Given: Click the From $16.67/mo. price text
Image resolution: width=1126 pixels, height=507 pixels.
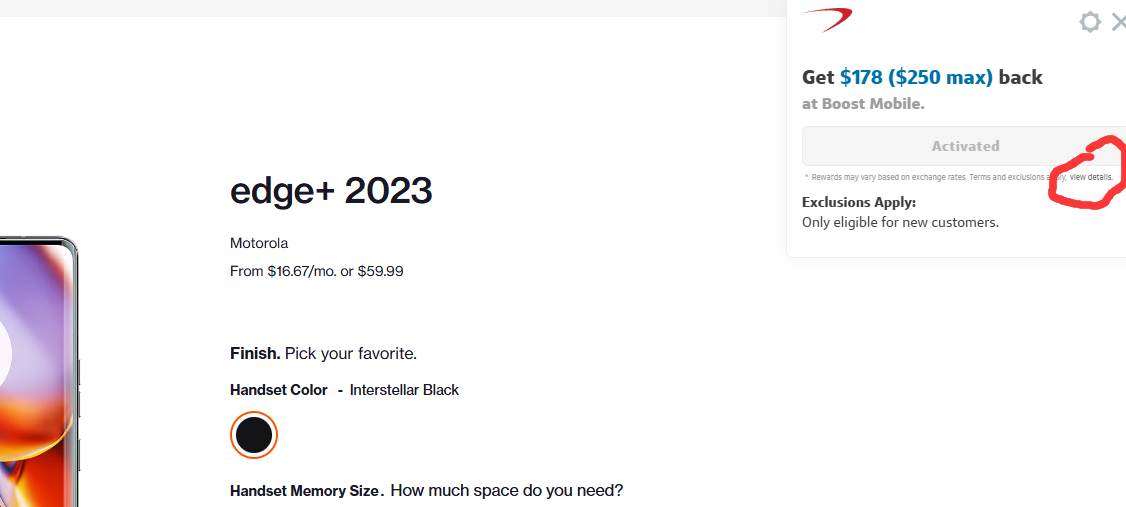Looking at the screenshot, I should point(316,271).
